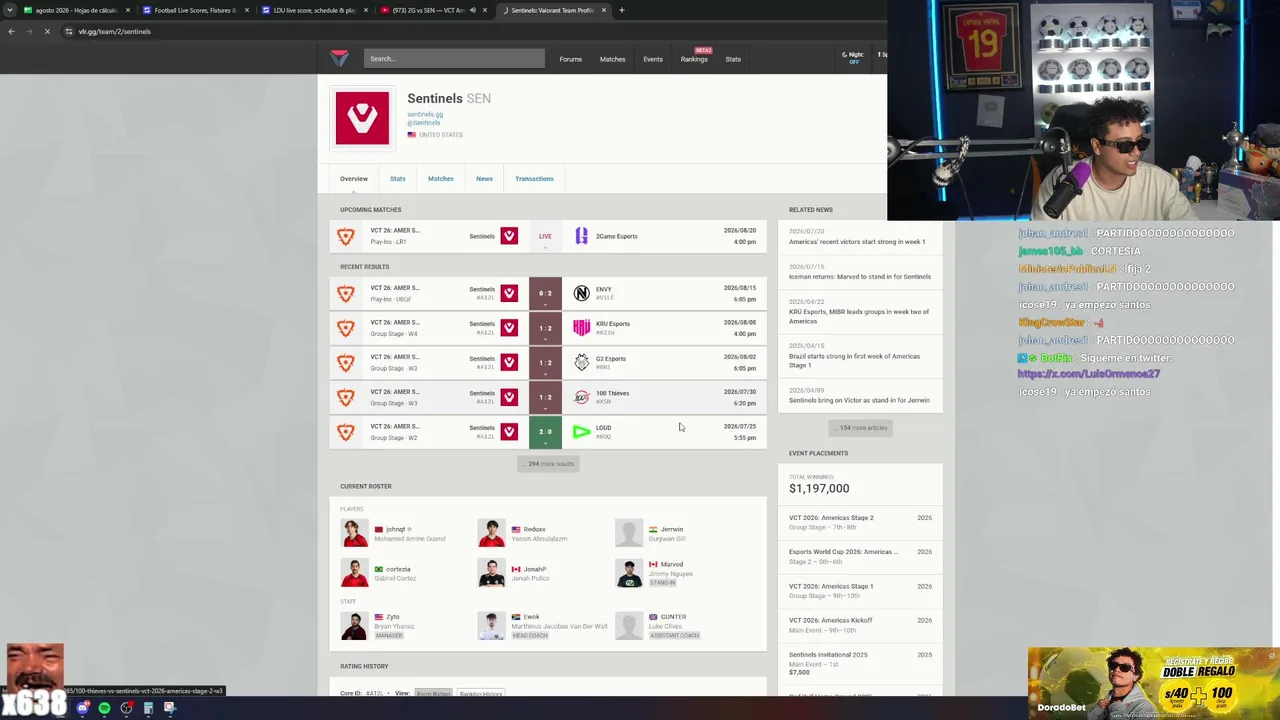Open Reduxx's player profile photo
The width and height of the screenshot is (1280, 720).
click(491, 533)
